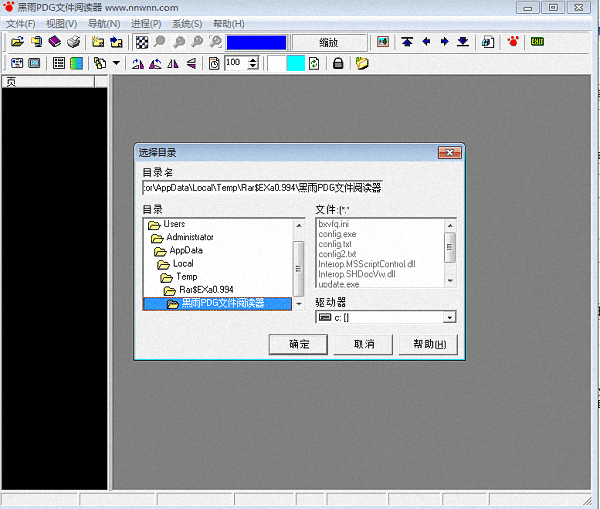Click the checkerboard pattern icon
600x509 pixels.
pyautogui.click(x=142, y=42)
